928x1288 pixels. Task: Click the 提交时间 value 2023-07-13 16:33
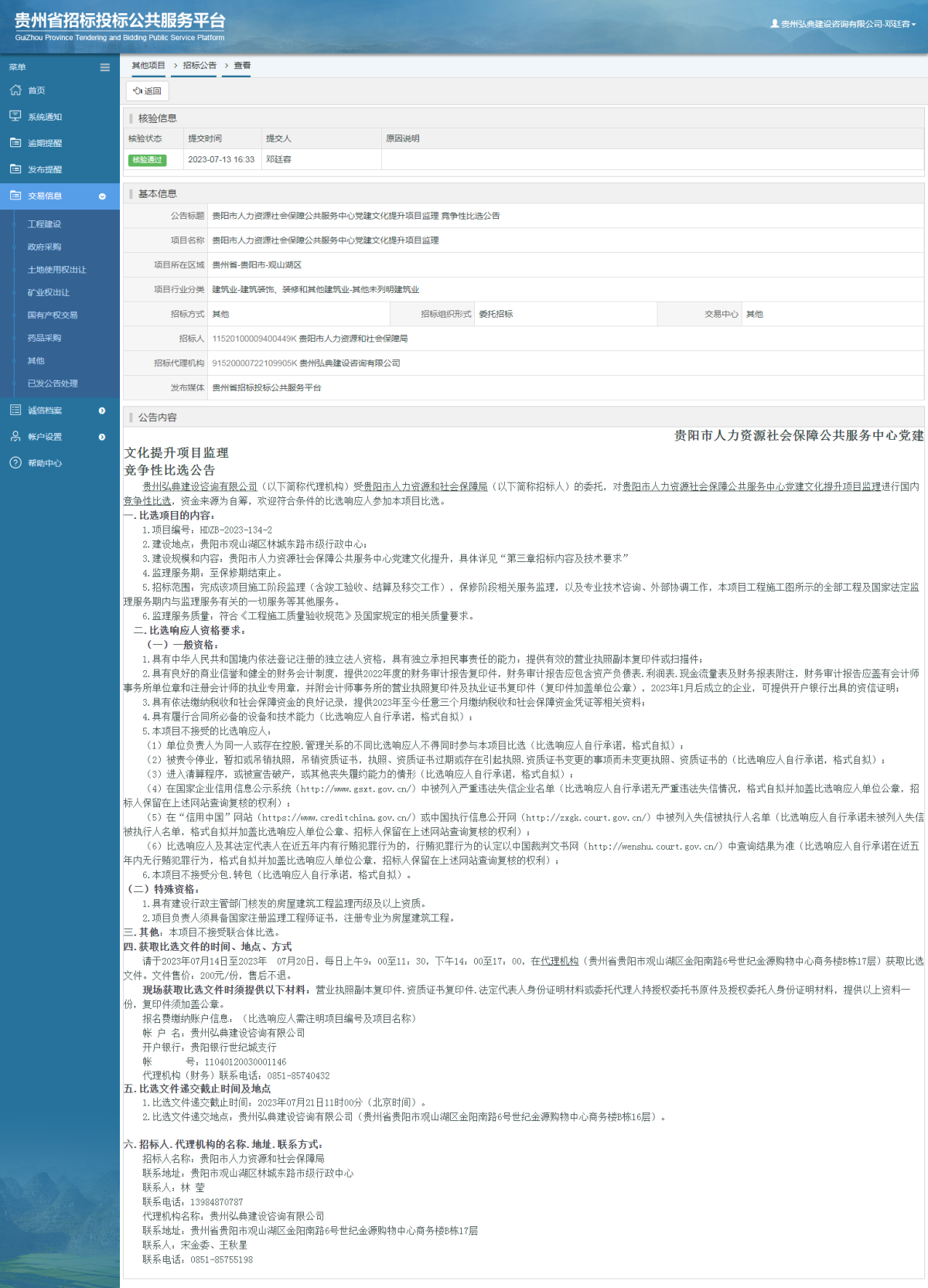(x=221, y=159)
